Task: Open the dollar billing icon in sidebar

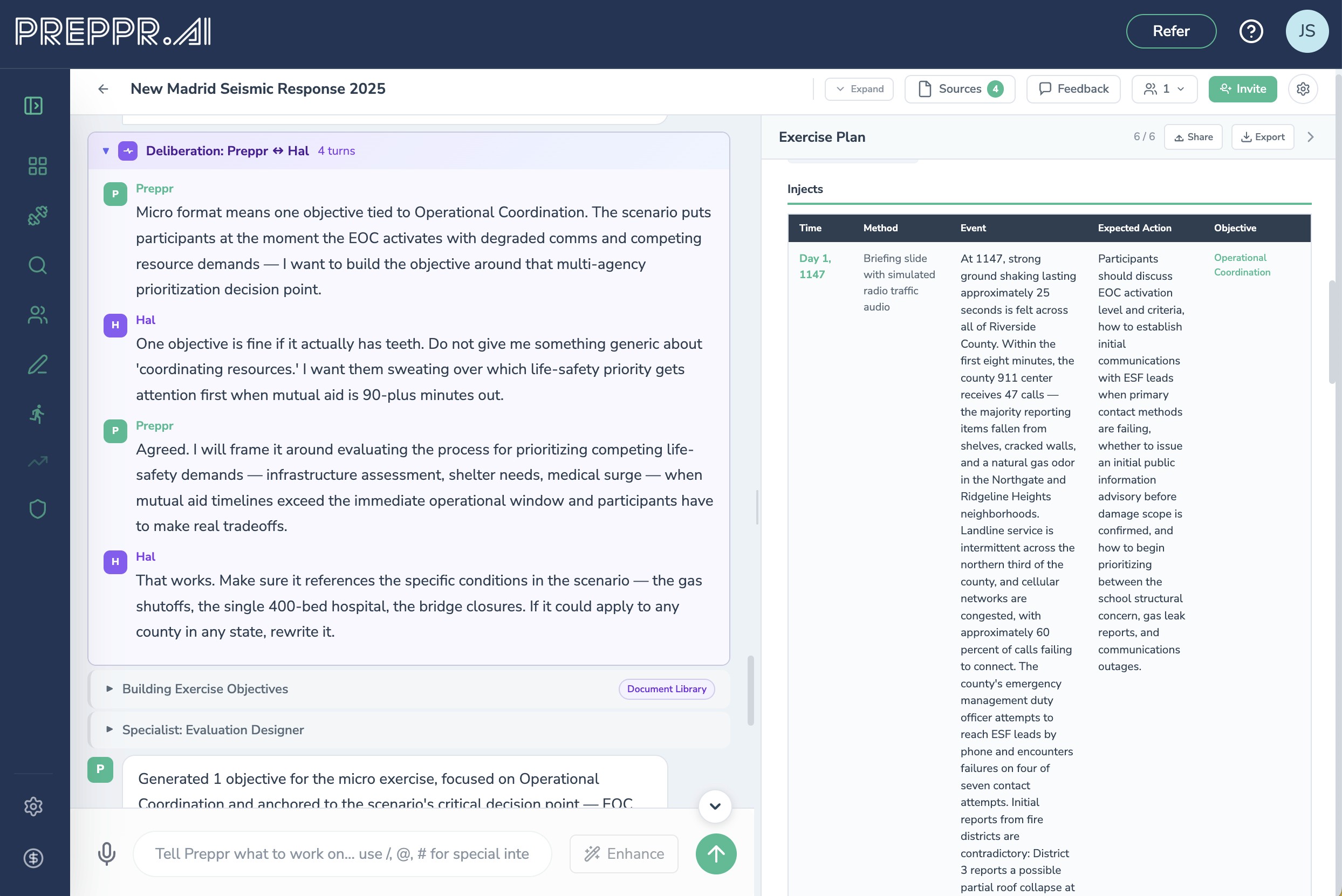Action: (x=34, y=858)
